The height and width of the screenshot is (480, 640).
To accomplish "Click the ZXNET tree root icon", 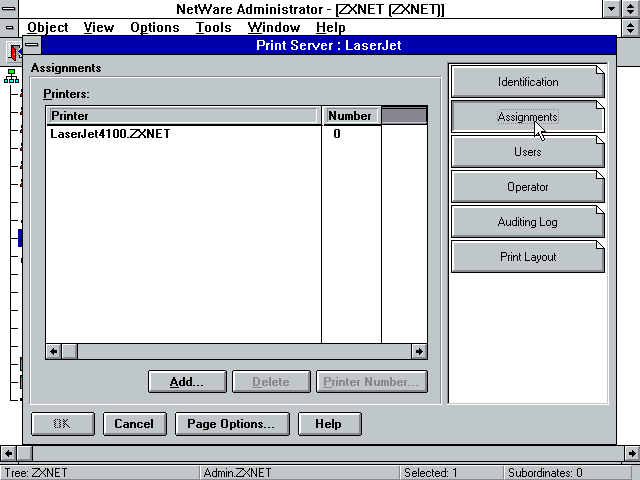I will (11, 76).
